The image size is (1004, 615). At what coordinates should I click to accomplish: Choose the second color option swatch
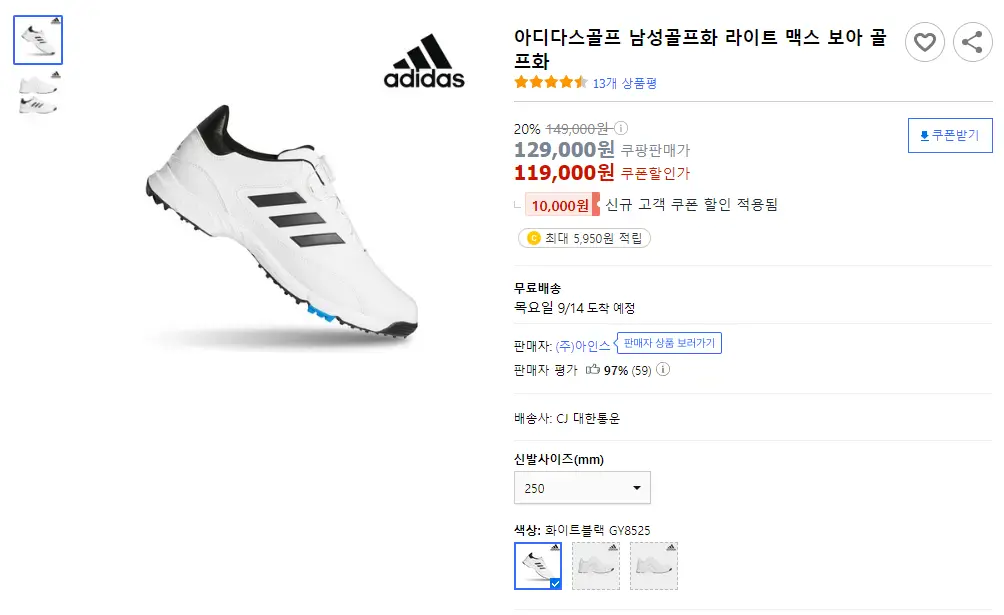pos(596,566)
